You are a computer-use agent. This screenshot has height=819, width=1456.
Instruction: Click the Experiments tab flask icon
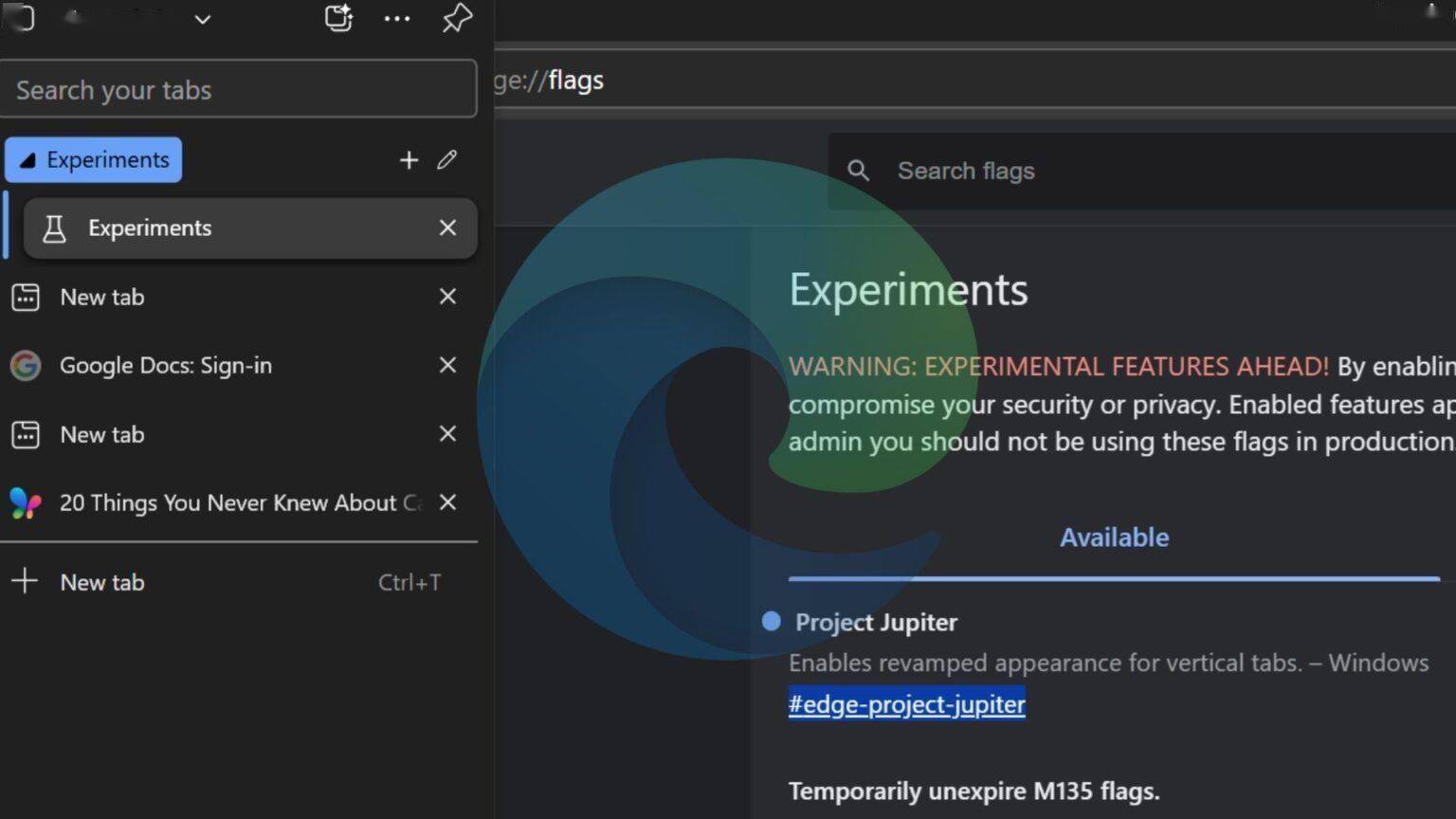coord(55,228)
